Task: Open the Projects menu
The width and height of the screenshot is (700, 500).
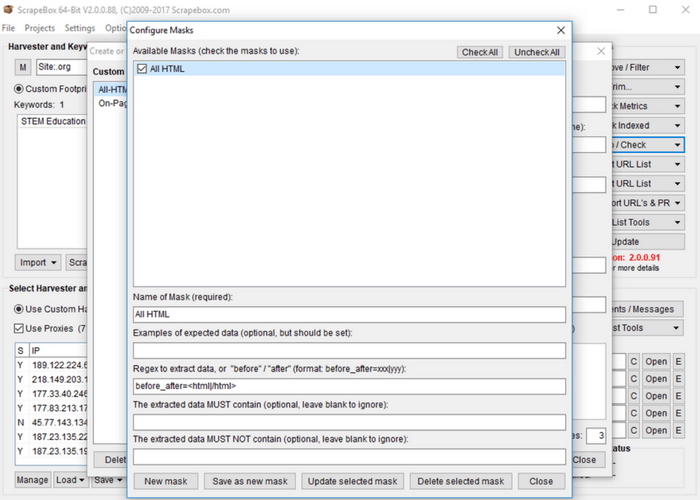Action: pyautogui.click(x=40, y=28)
